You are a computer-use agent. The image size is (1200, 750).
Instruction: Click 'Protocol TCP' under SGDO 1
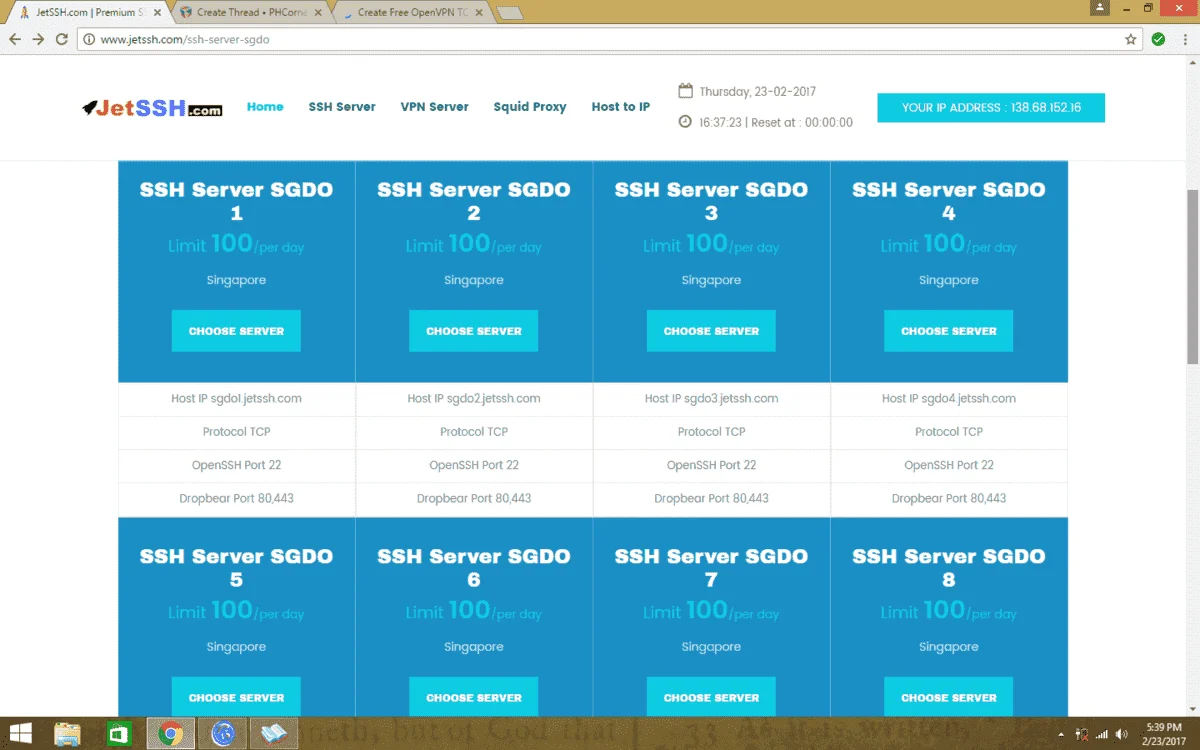point(236,432)
